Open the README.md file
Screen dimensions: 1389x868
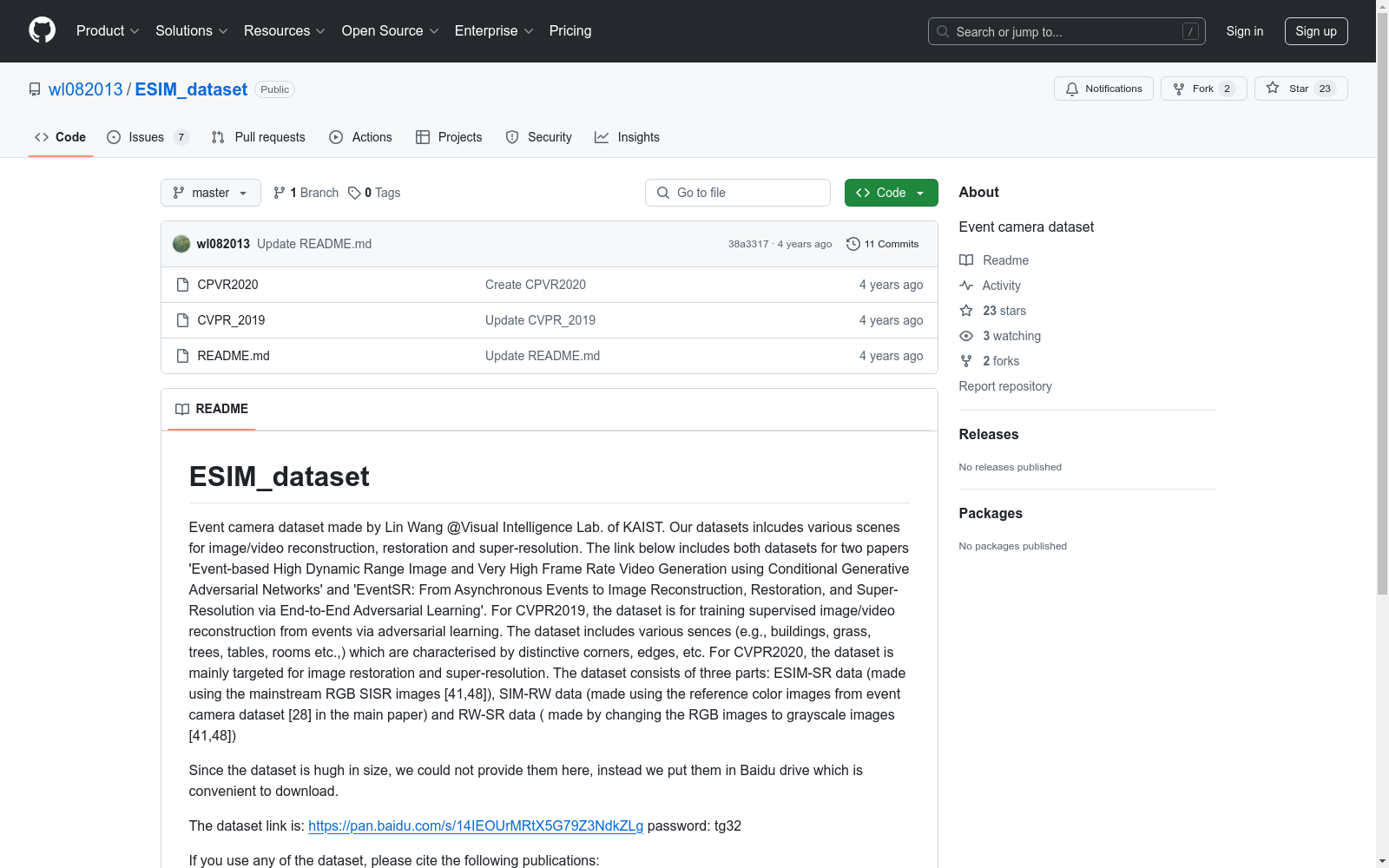coord(234,356)
